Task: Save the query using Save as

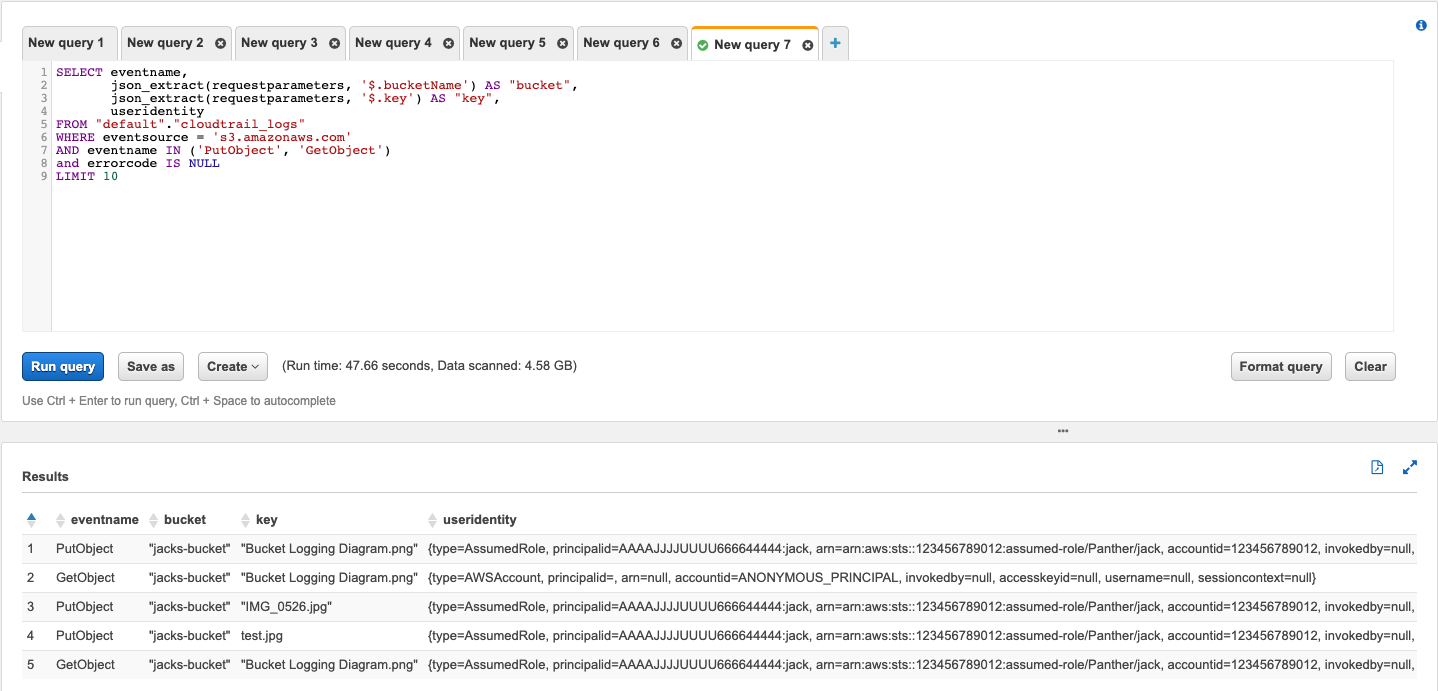Action: (x=150, y=366)
